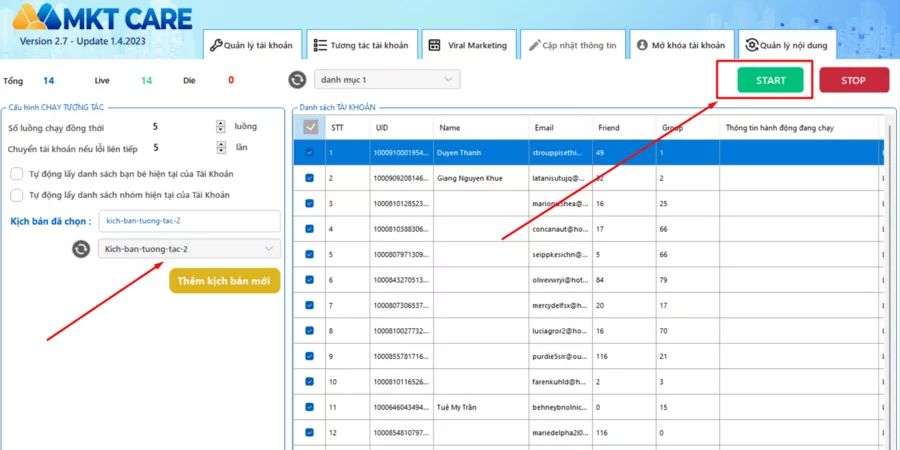Click email olivevwryi@hot... in row 6
Viewport: 900px width, 450px height.
pyautogui.click(x=561, y=280)
